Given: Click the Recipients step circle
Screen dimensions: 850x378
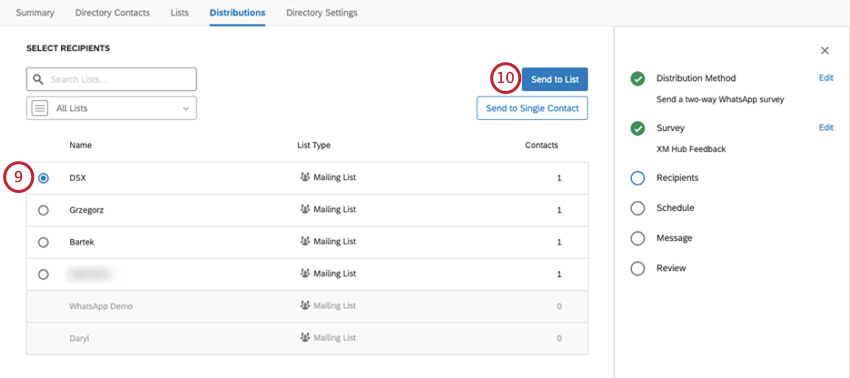Looking at the screenshot, I should point(638,178).
